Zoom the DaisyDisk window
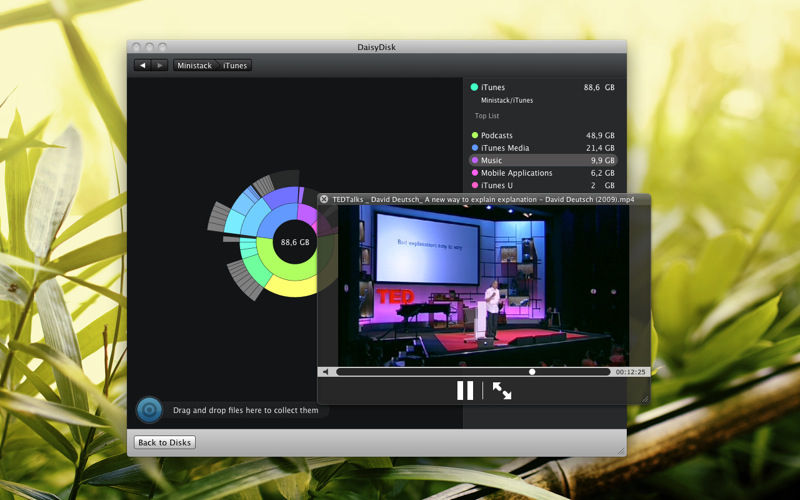 pos(162,47)
